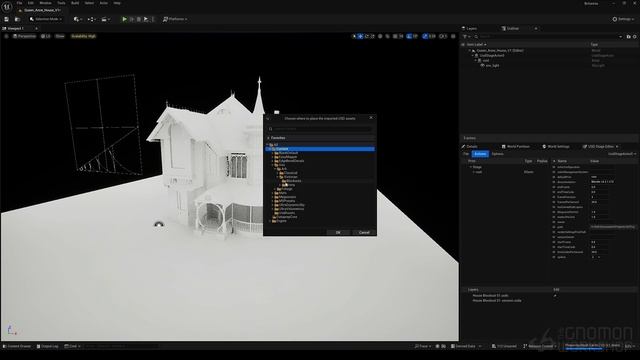Open the Add content dropdown icon
Screen dimensions: 640x360
[78, 19]
